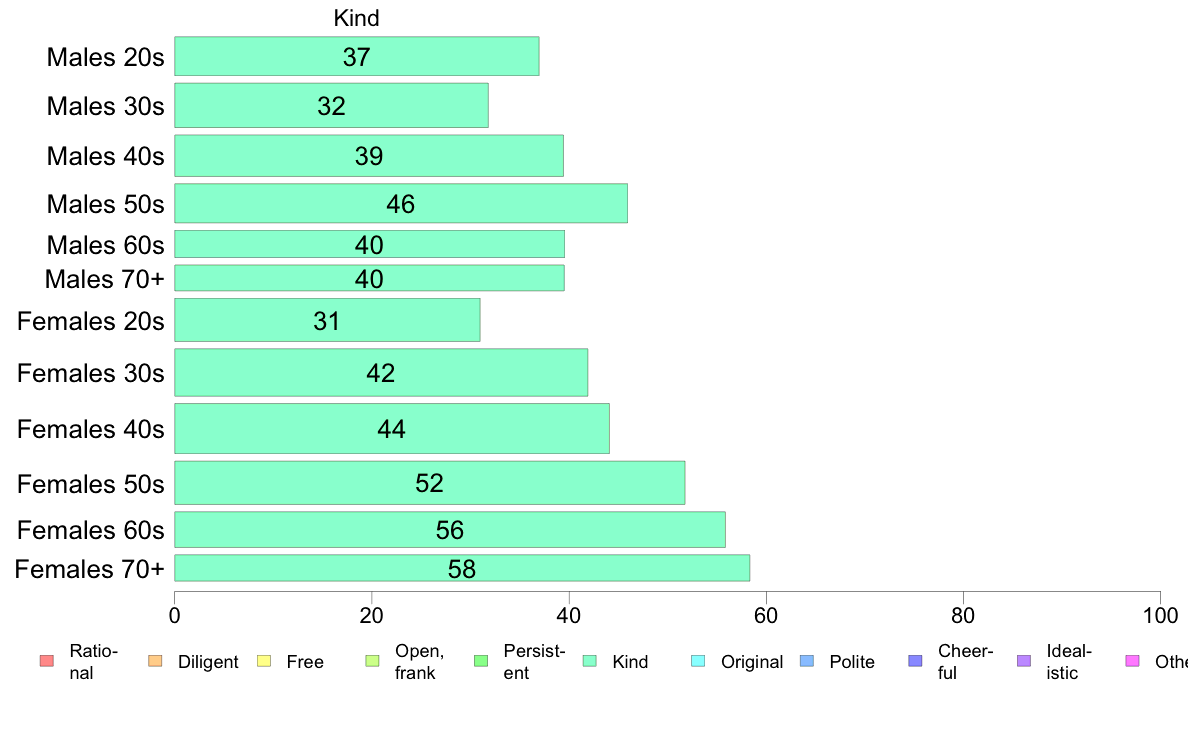Select the Females 70+ bar showing 58
The image size is (1188, 736).
[462, 568]
